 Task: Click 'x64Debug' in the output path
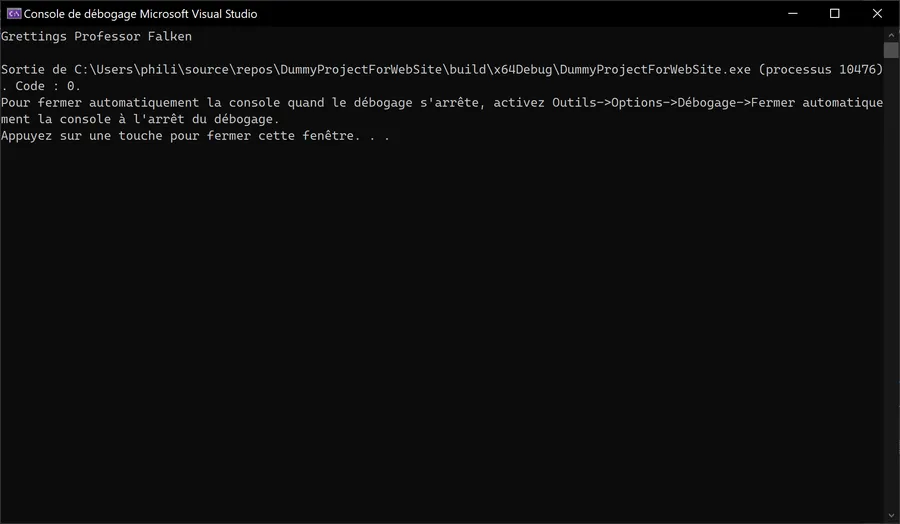coord(523,69)
